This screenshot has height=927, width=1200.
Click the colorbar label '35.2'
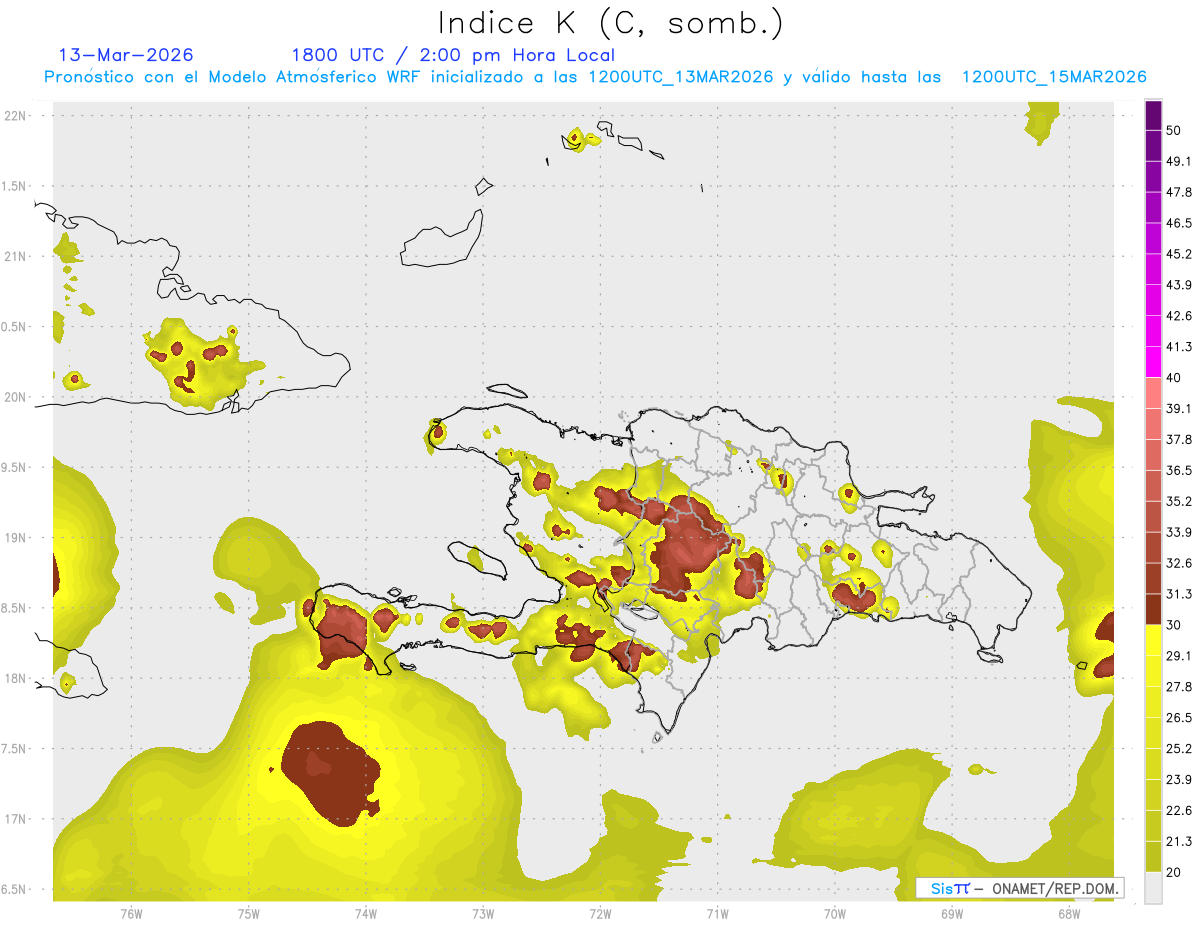tap(1179, 501)
